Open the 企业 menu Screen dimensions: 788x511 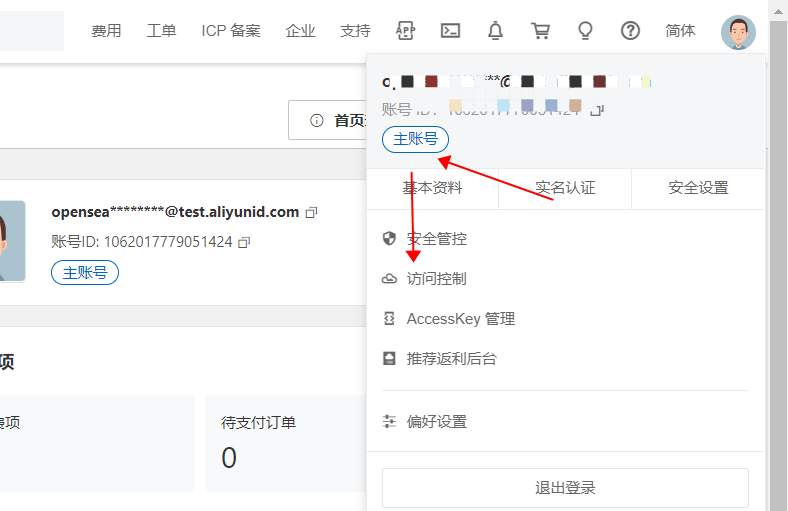tap(300, 31)
